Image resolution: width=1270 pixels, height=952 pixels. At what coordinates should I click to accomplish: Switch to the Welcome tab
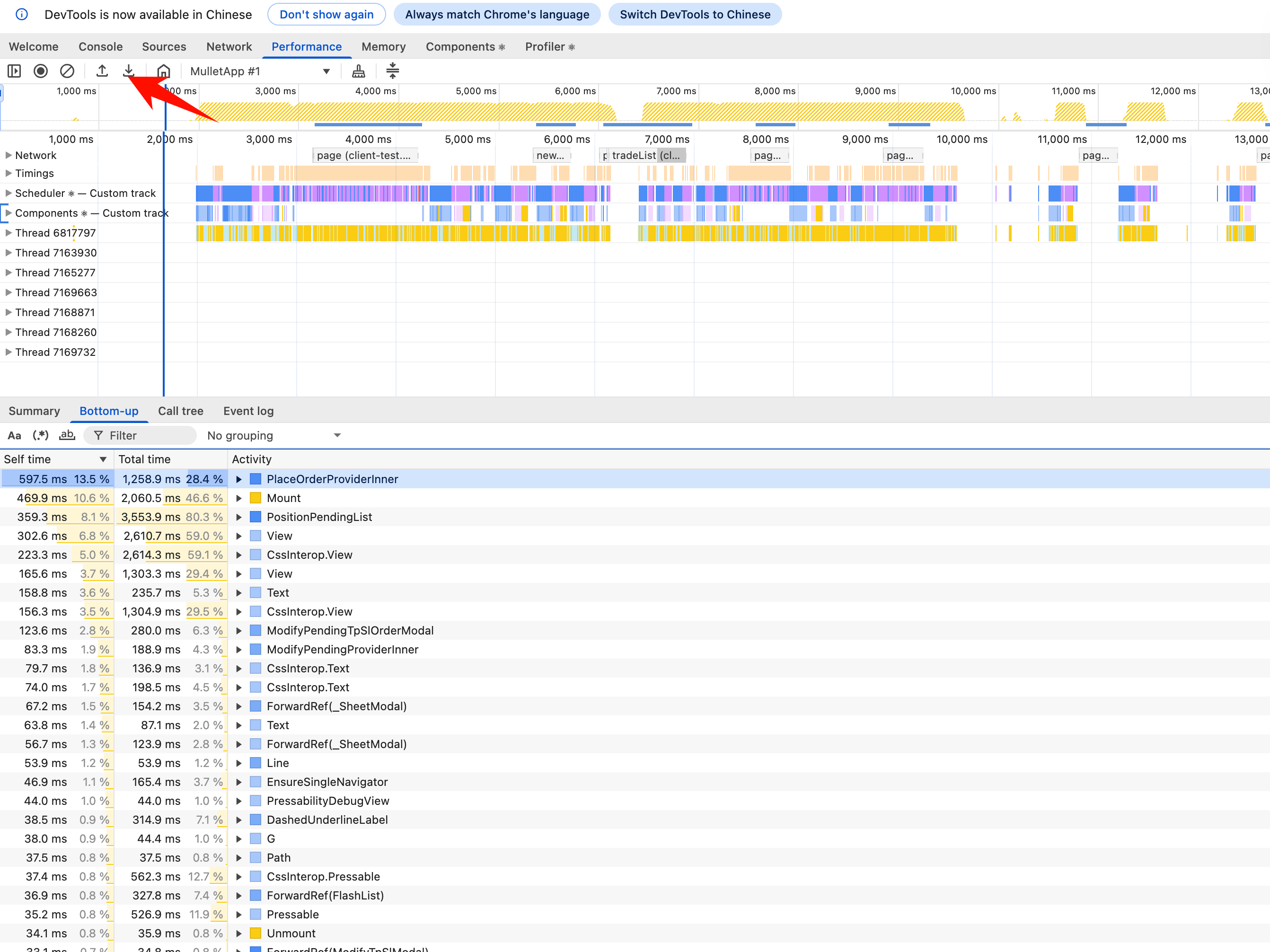[x=34, y=46]
